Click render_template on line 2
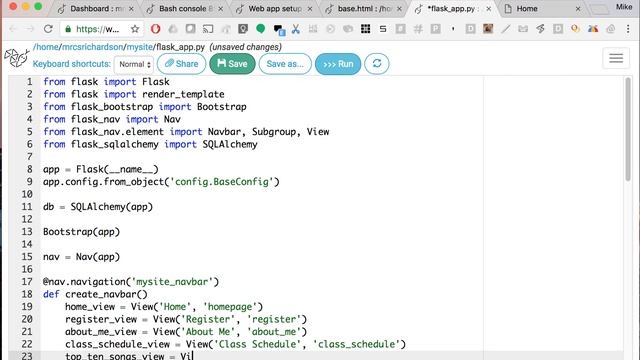The width and height of the screenshot is (640, 360). click(x=183, y=94)
